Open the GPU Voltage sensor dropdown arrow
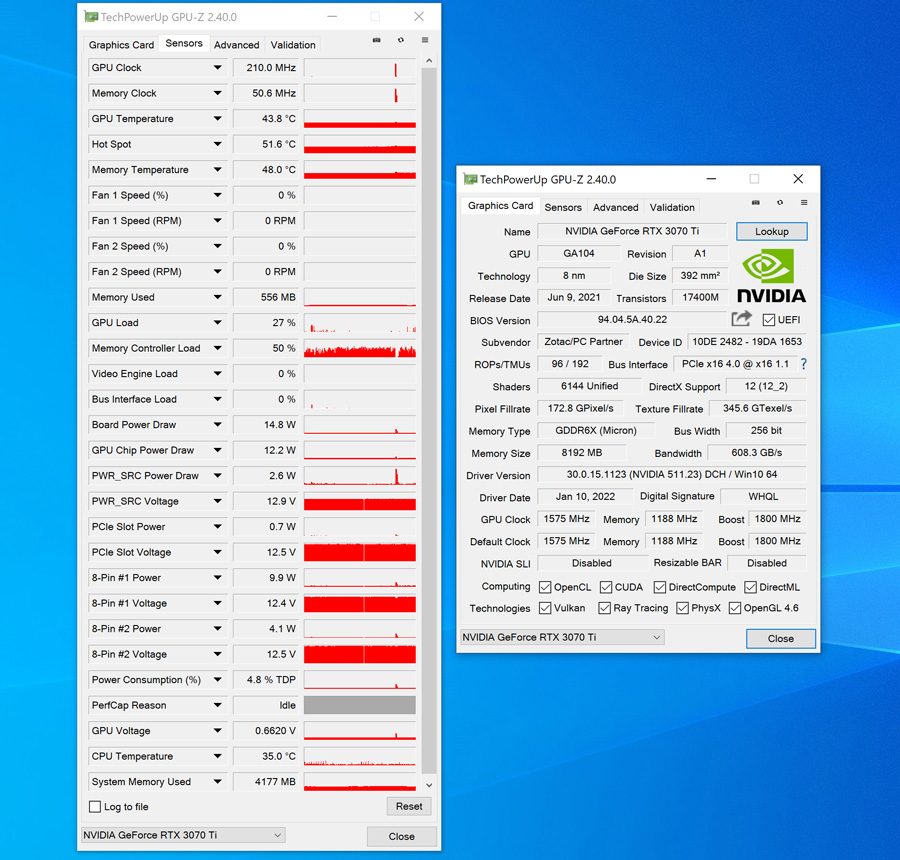This screenshot has height=860, width=900. coord(218,731)
